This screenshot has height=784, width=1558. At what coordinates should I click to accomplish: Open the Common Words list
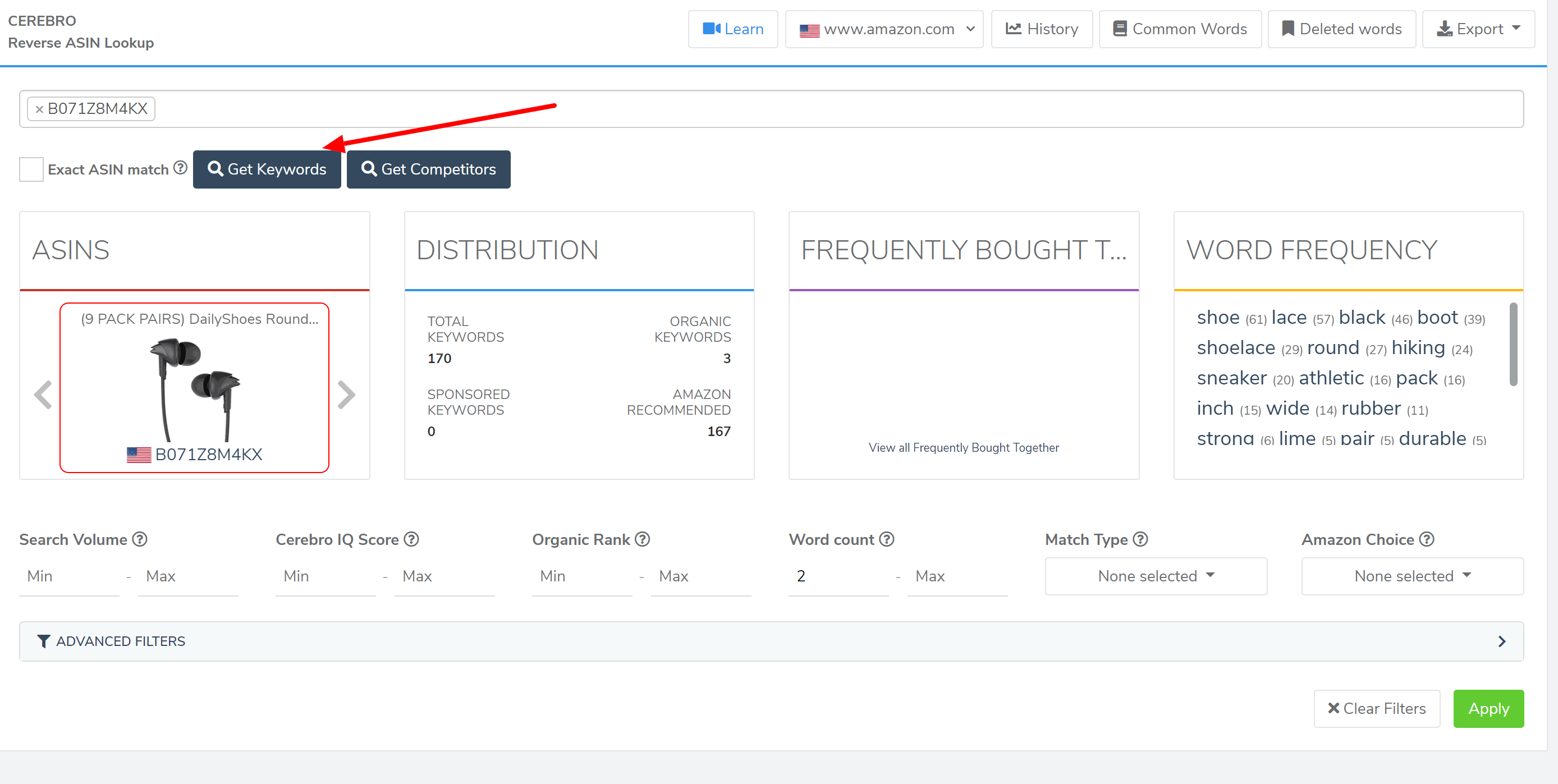click(1180, 29)
